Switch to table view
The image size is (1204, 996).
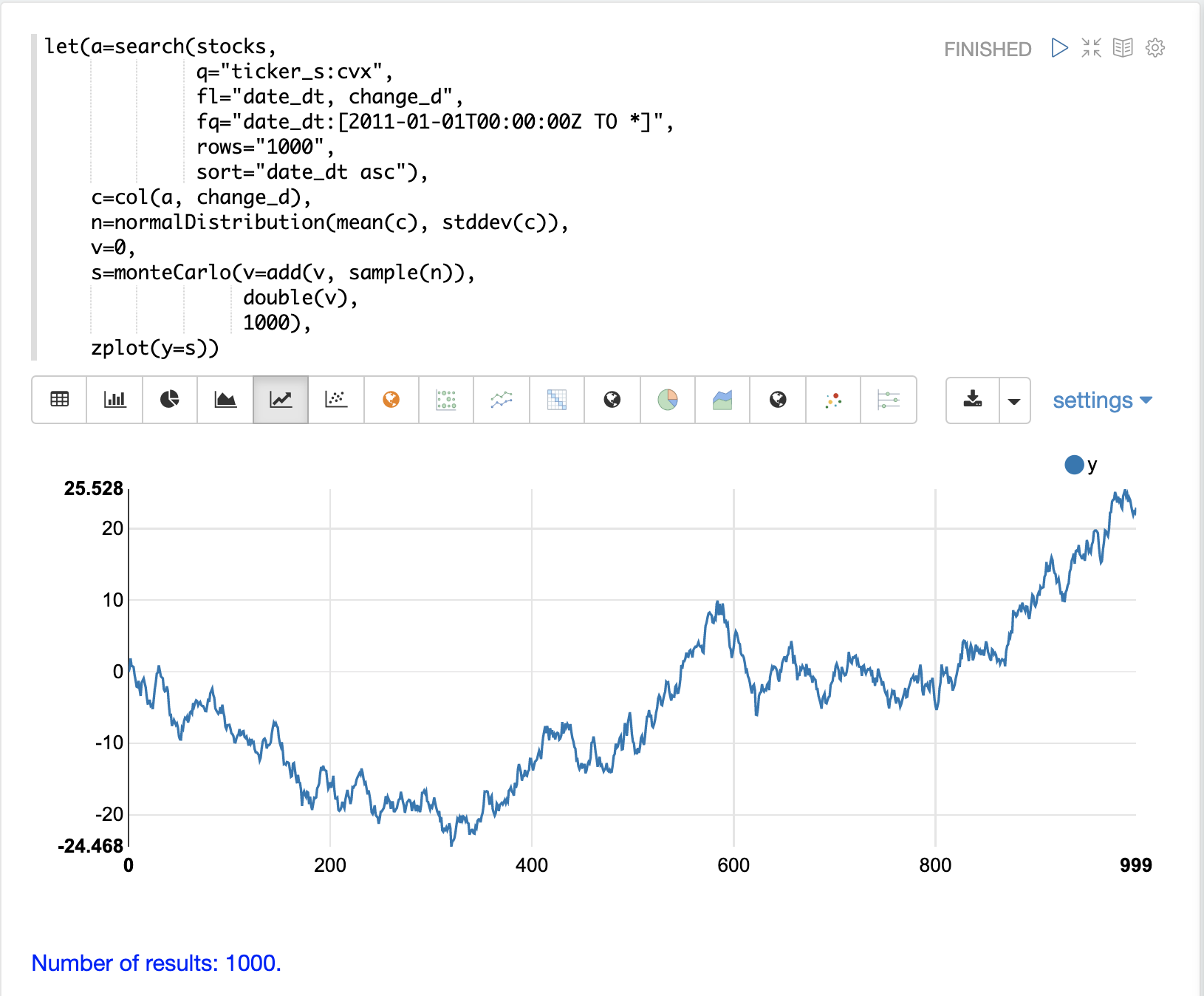pyautogui.click(x=59, y=400)
